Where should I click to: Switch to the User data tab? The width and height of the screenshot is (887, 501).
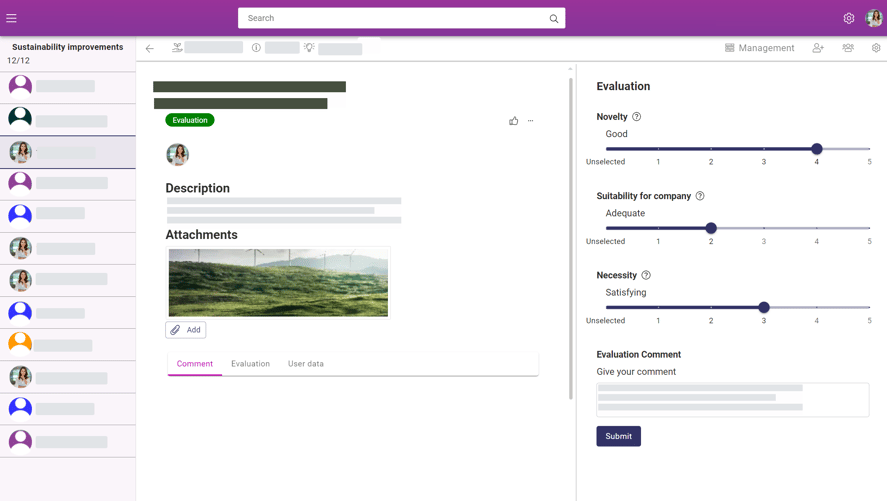pos(305,364)
